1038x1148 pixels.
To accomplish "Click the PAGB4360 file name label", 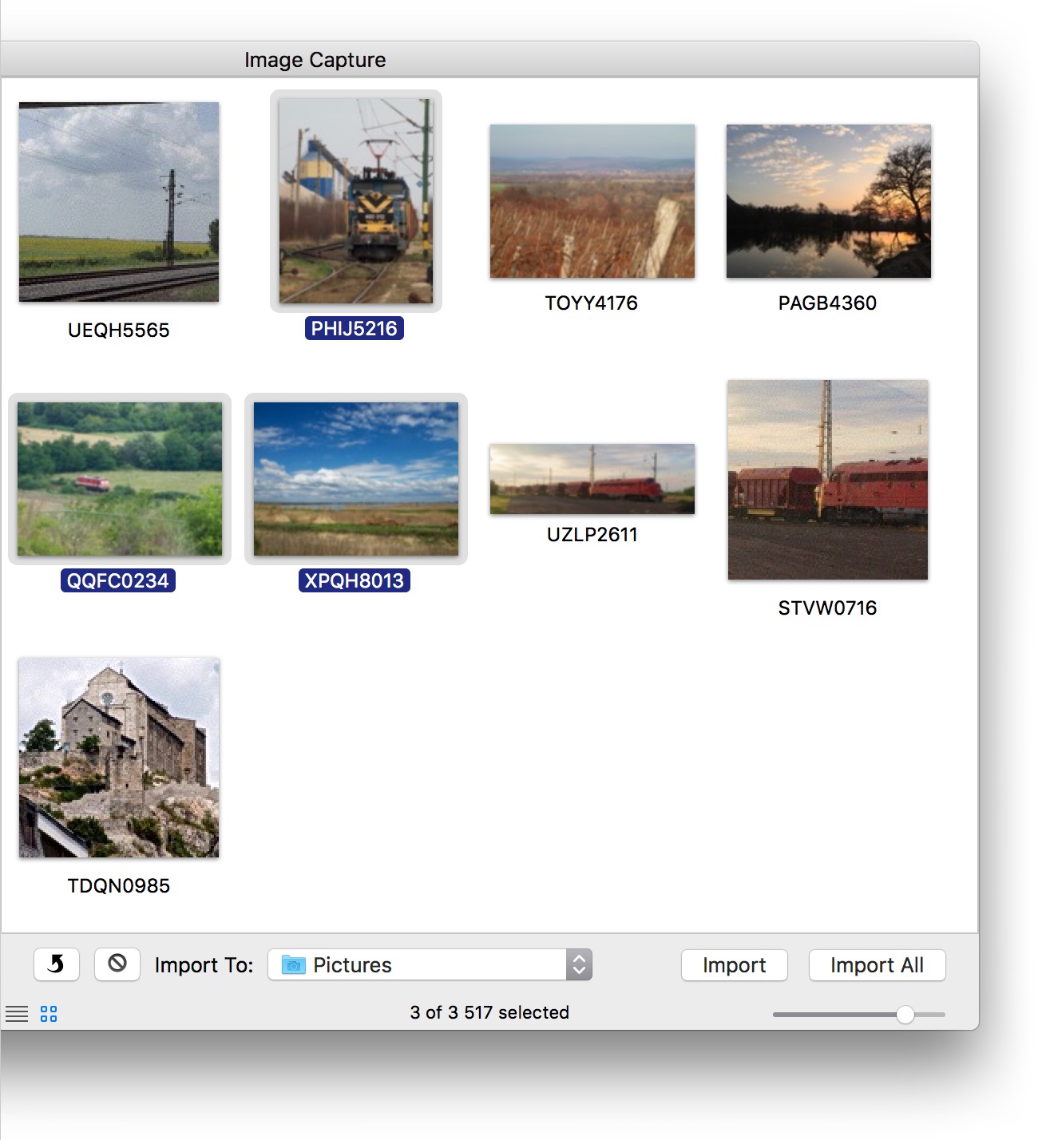I will pos(828,303).
